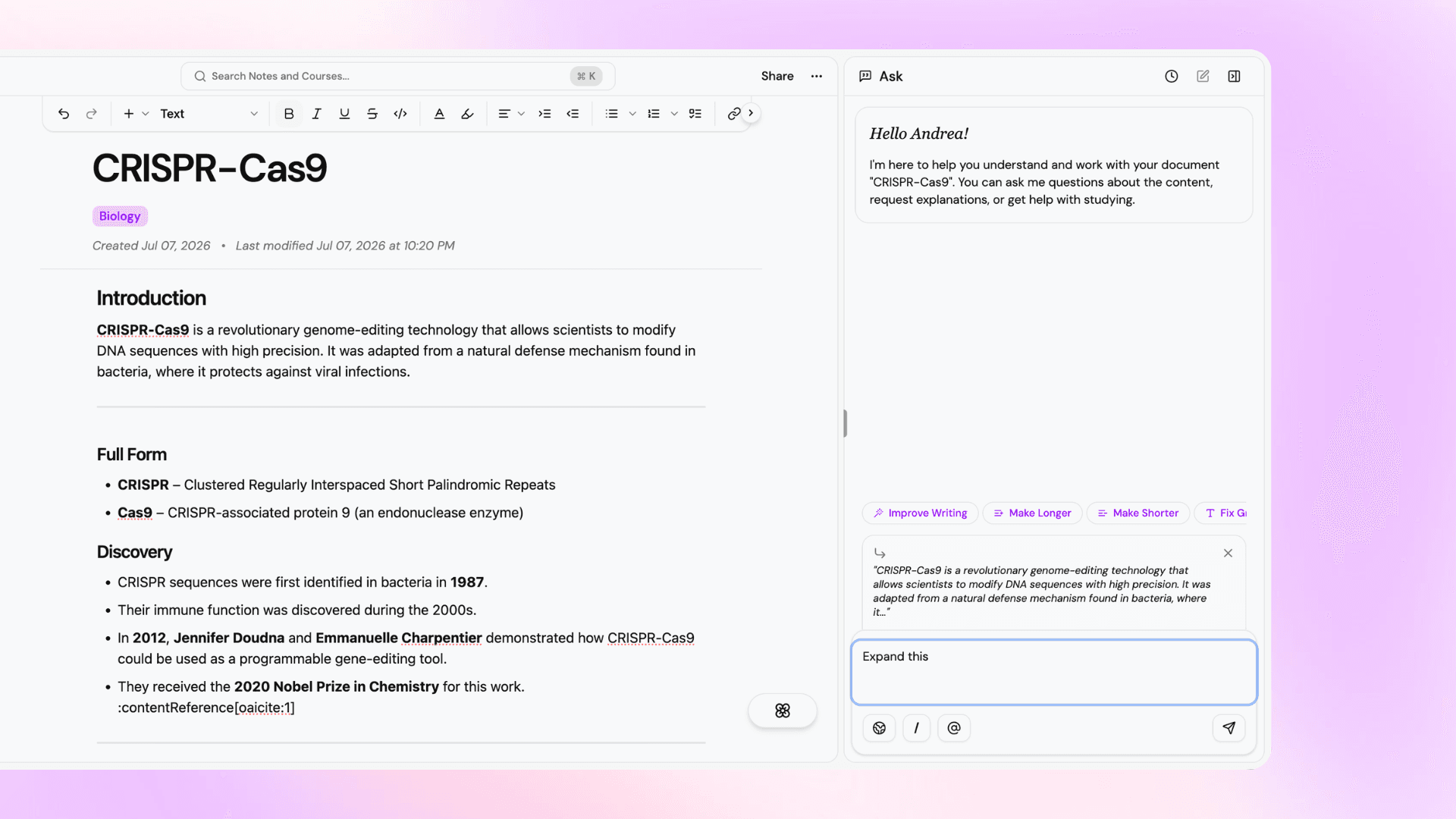Add a new block with plus icon
Image resolution: width=1456 pixels, height=819 pixels.
[129, 114]
